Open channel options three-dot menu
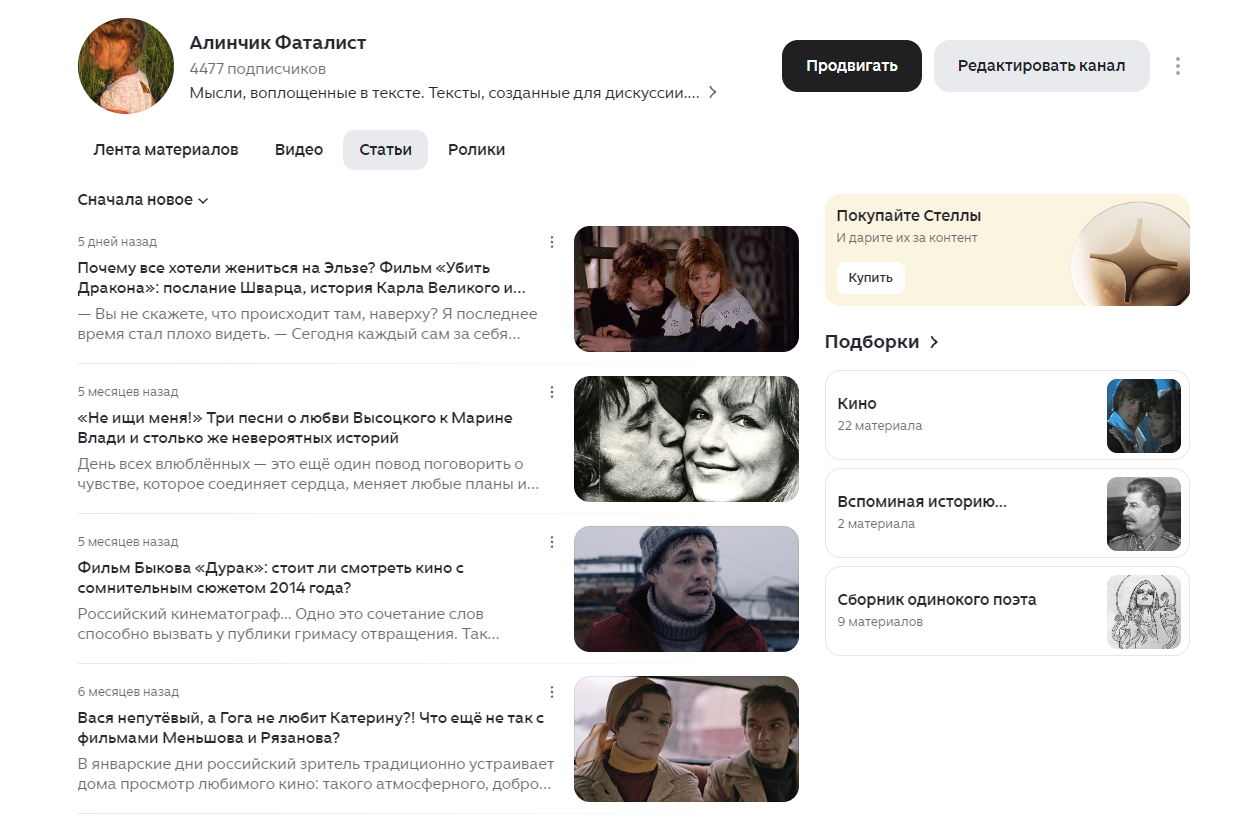The image size is (1251, 825). (x=1178, y=66)
